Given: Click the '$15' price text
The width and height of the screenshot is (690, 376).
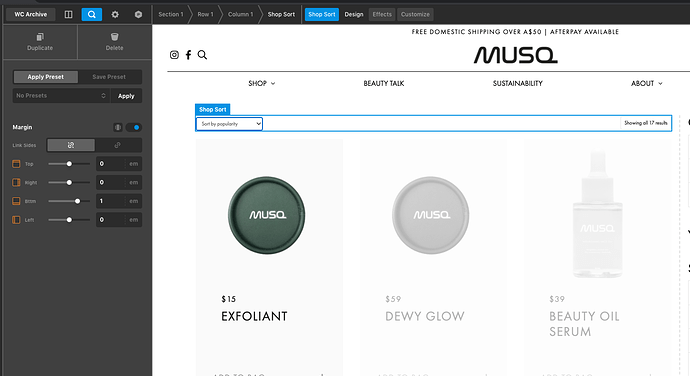Looking at the screenshot, I should [228, 299].
